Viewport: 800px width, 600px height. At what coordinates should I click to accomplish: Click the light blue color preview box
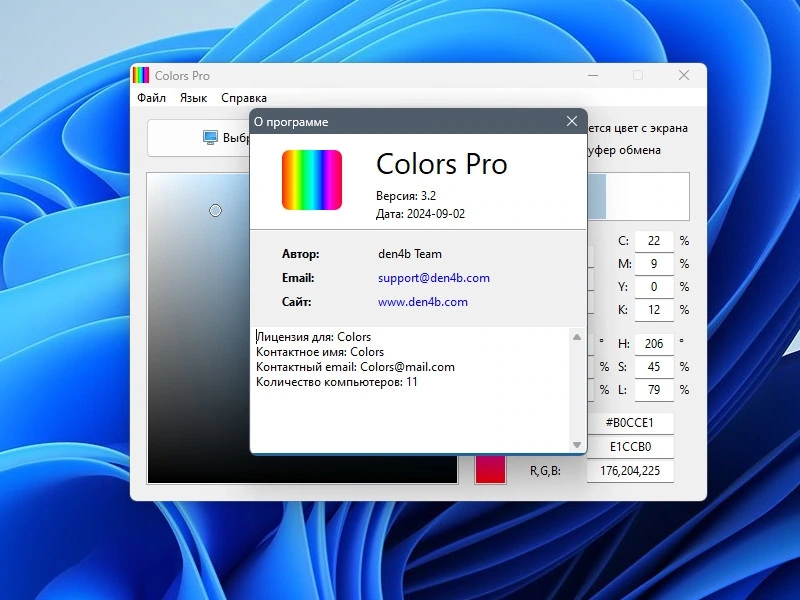pyautogui.click(x=596, y=196)
